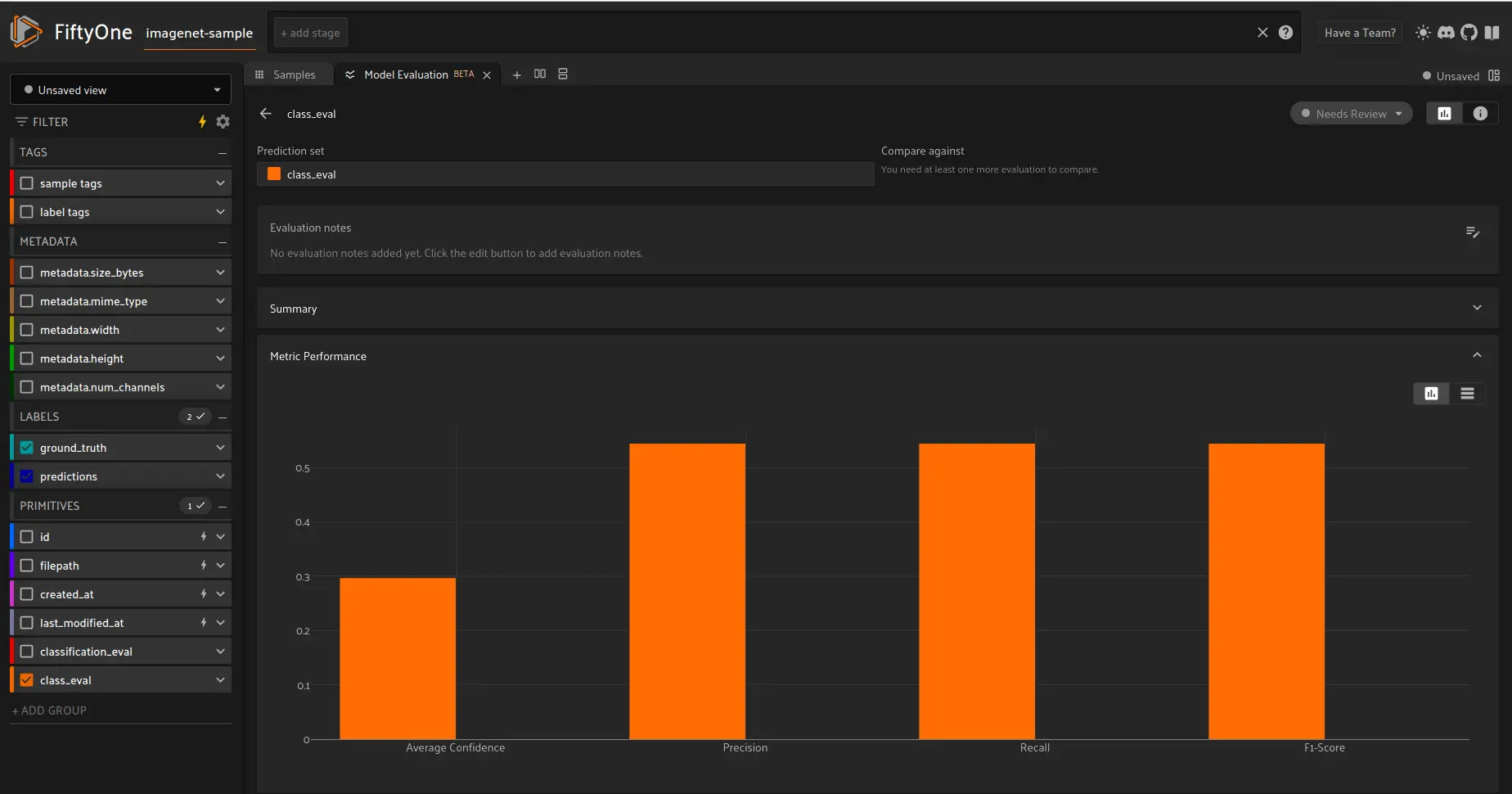Edit evaluation notes pencil icon
1512x794 pixels.
1473,232
